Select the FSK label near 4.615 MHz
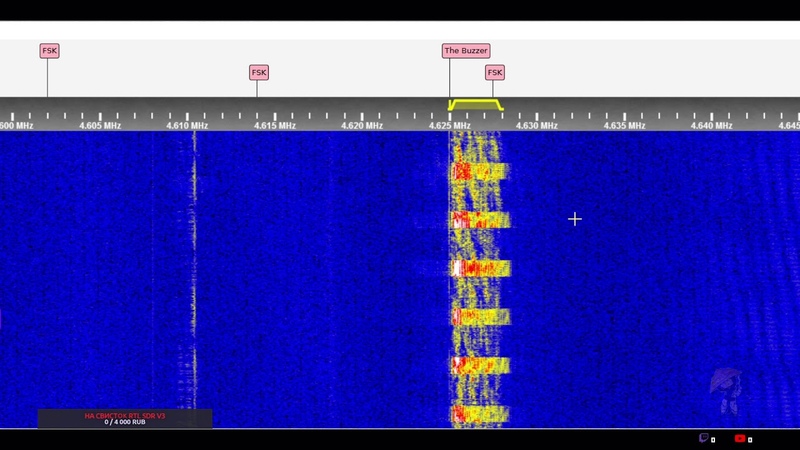The image size is (800, 450). click(x=259, y=72)
